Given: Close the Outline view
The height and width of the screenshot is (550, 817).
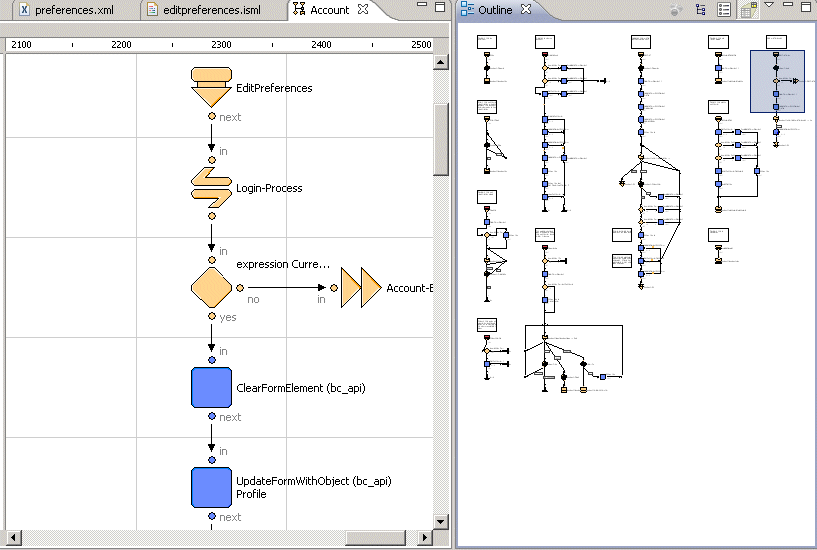Looking at the screenshot, I should click(526, 10).
